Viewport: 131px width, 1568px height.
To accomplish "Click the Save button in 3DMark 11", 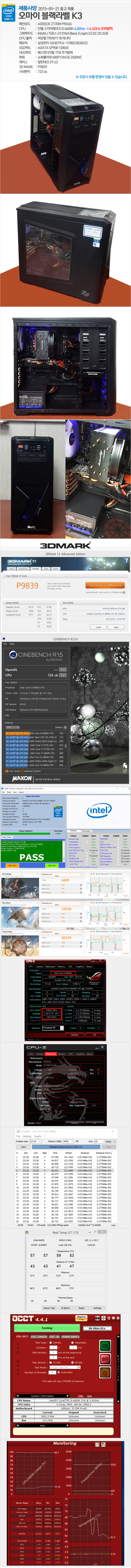I will coord(116,627).
